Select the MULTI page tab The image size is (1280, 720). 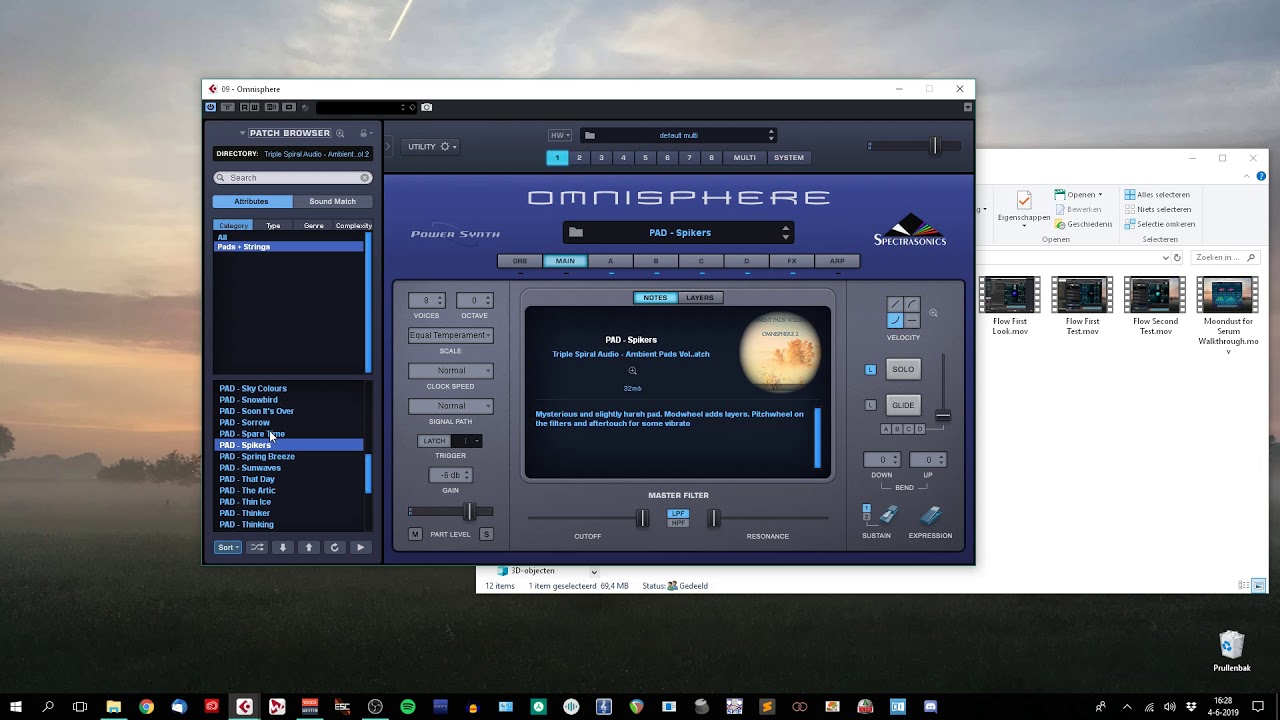[745, 157]
